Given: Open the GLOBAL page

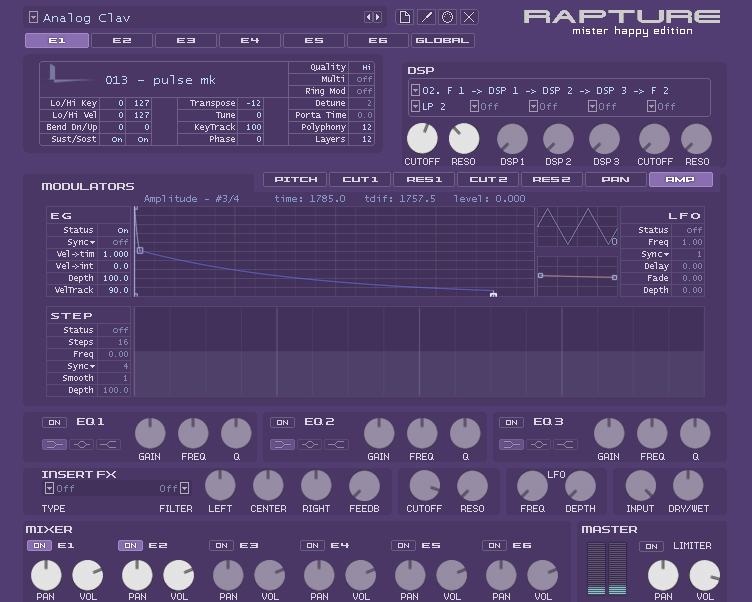Looking at the screenshot, I should tap(442, 41).
